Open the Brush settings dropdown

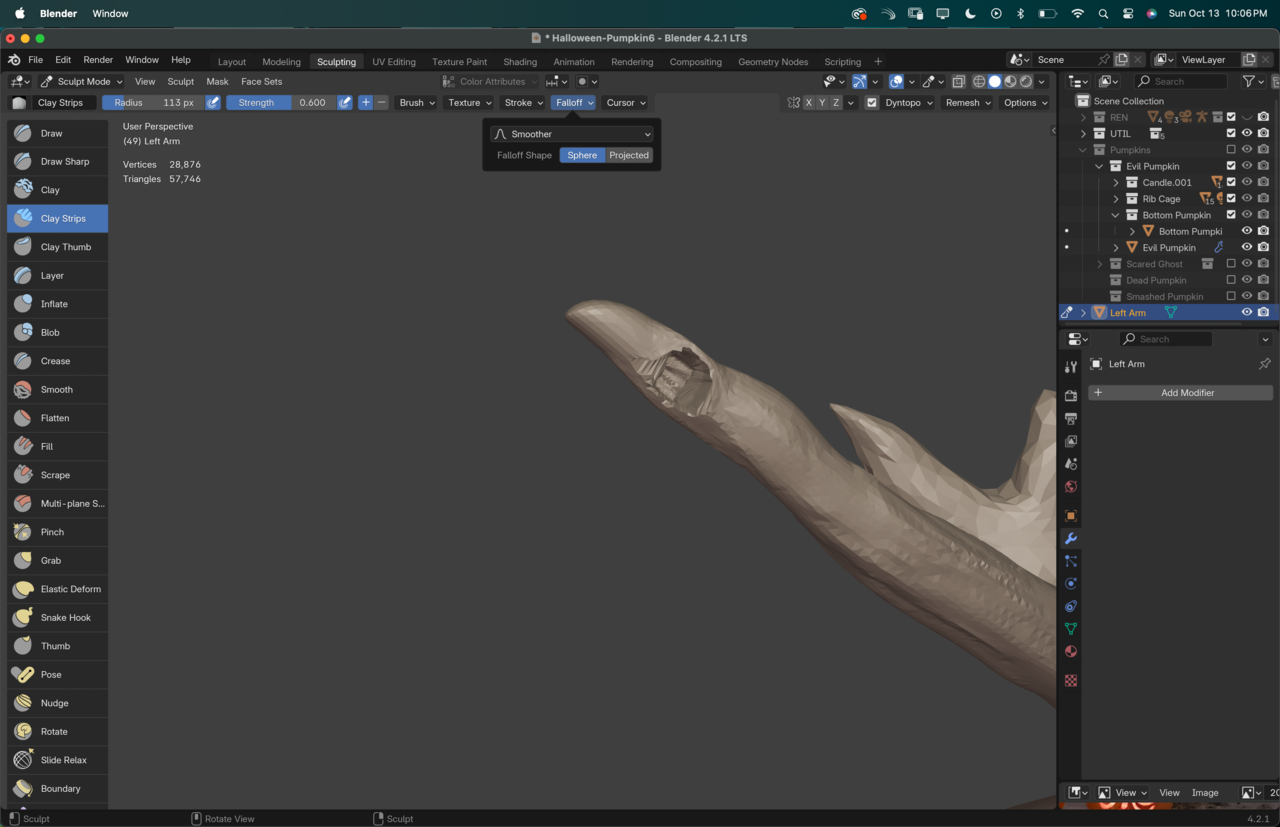point(417,102)
